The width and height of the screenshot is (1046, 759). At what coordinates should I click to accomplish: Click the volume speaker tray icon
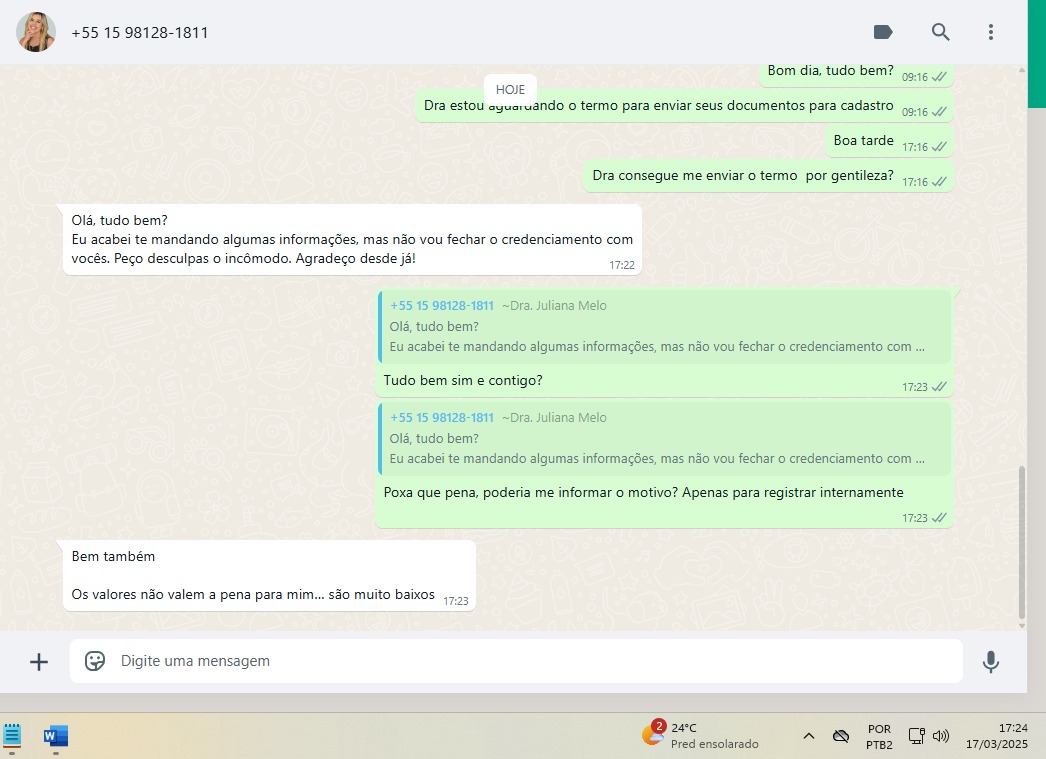pos(940,737)
